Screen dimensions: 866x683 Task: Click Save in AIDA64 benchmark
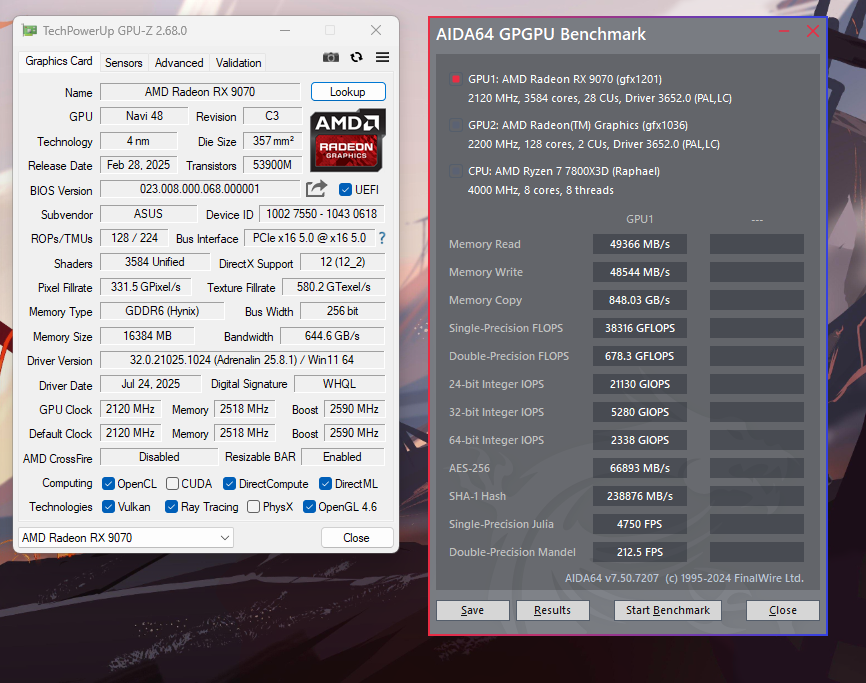tap(472, 610)
